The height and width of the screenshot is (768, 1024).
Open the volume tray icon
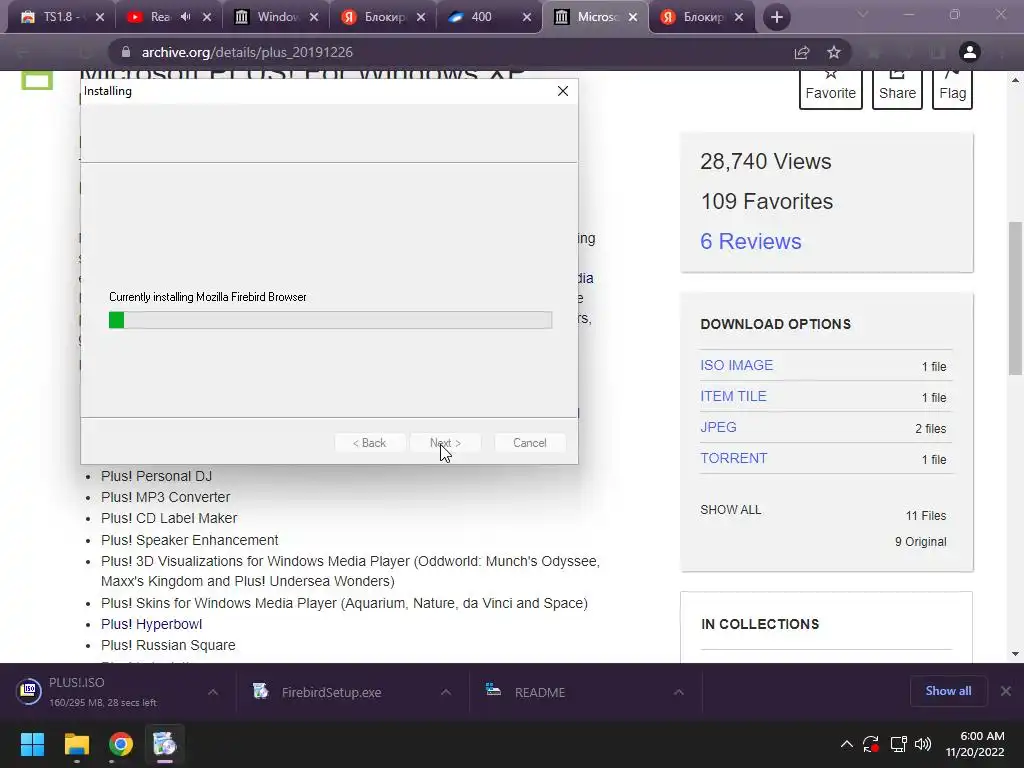923,744
